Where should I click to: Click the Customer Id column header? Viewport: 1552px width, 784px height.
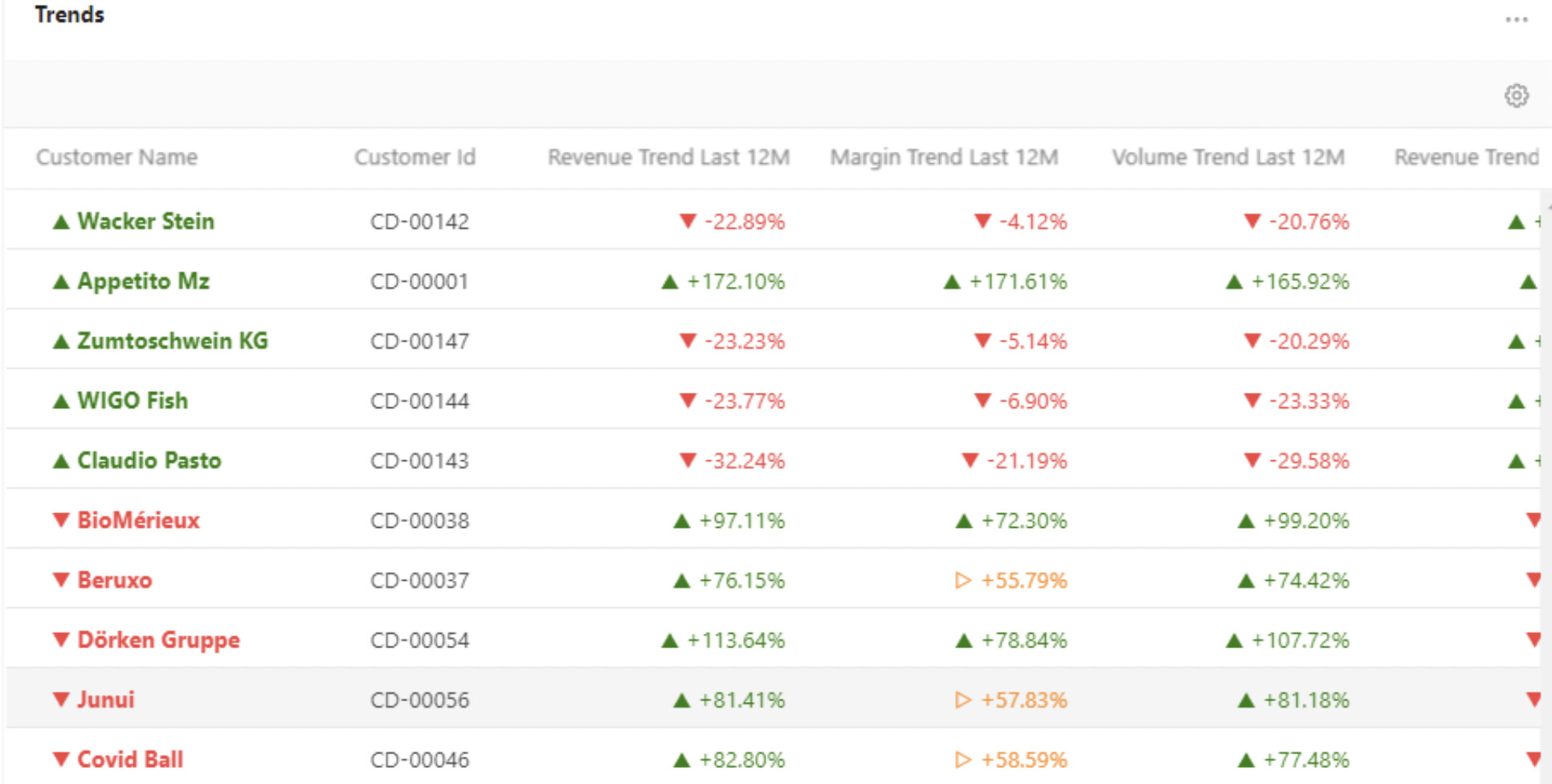pos(415,157)
